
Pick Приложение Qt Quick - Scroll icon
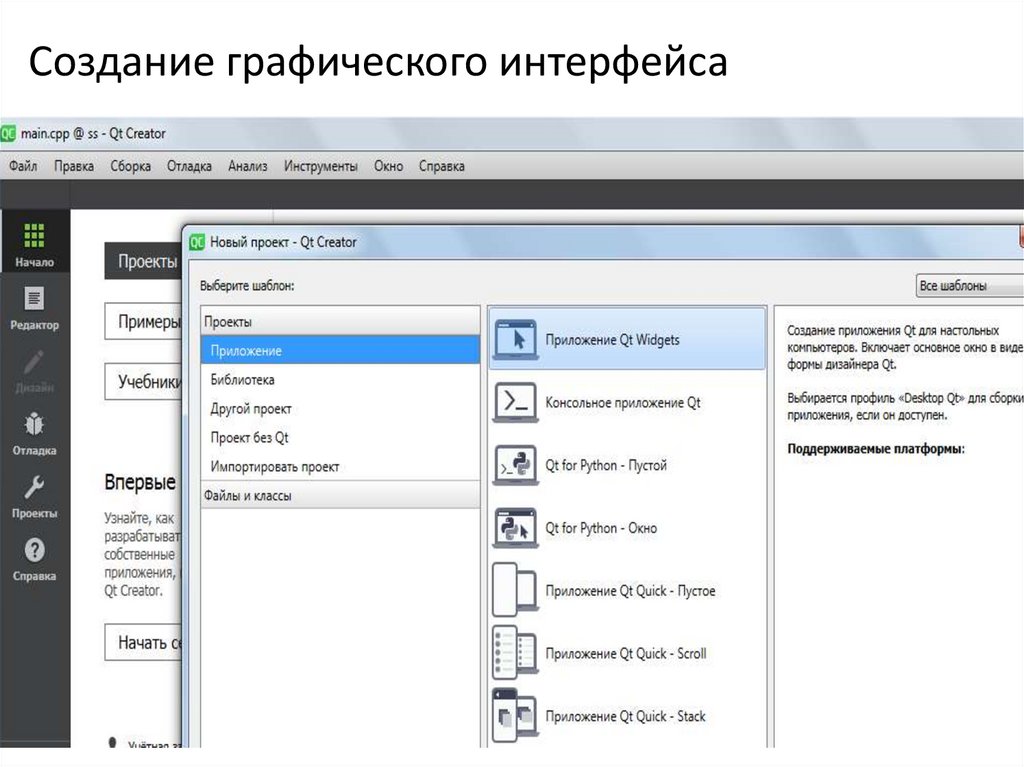(515, 653)
